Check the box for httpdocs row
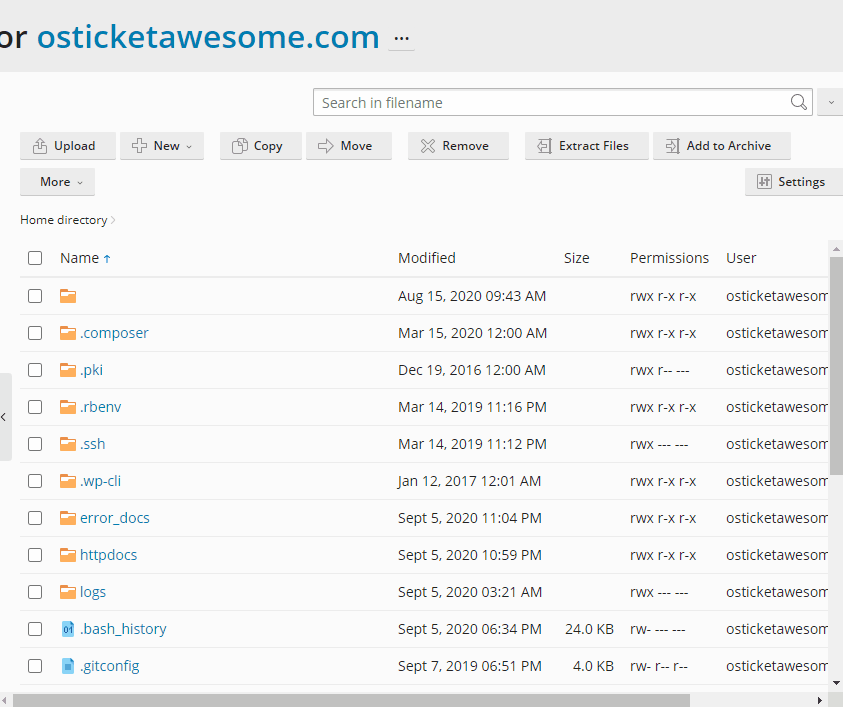 point(35,555)
